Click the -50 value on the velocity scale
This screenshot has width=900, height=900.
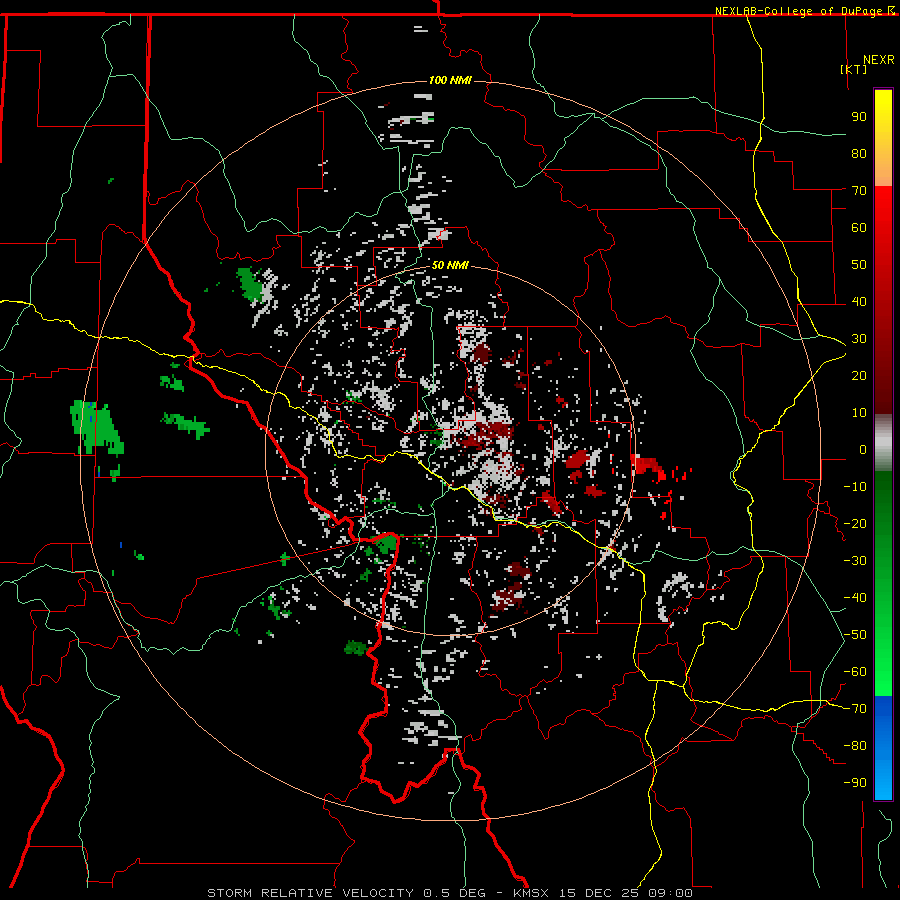pyautogui.click(x=855, y=635)
